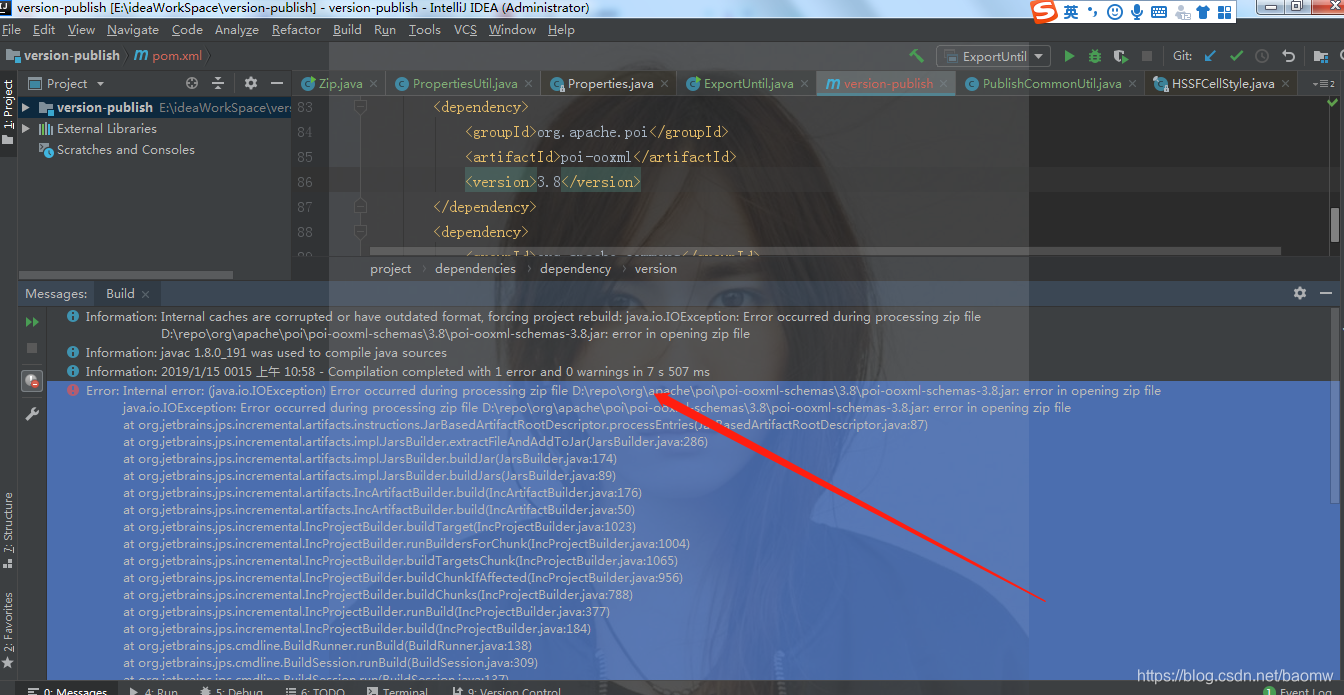This screenshot has width=1344, height=695.
Task: Revert changes with the rollback arrow
Action: click(x=1288, y=56)
